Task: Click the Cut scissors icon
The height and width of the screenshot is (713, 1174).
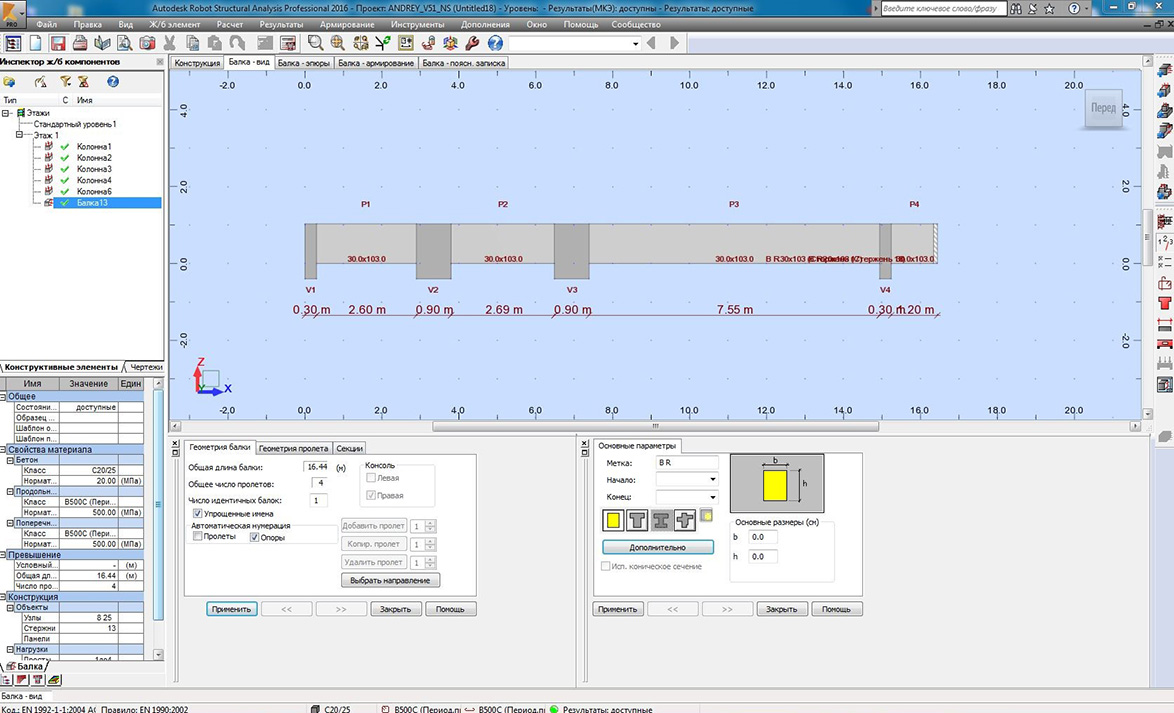Action: tap(170, 43)
